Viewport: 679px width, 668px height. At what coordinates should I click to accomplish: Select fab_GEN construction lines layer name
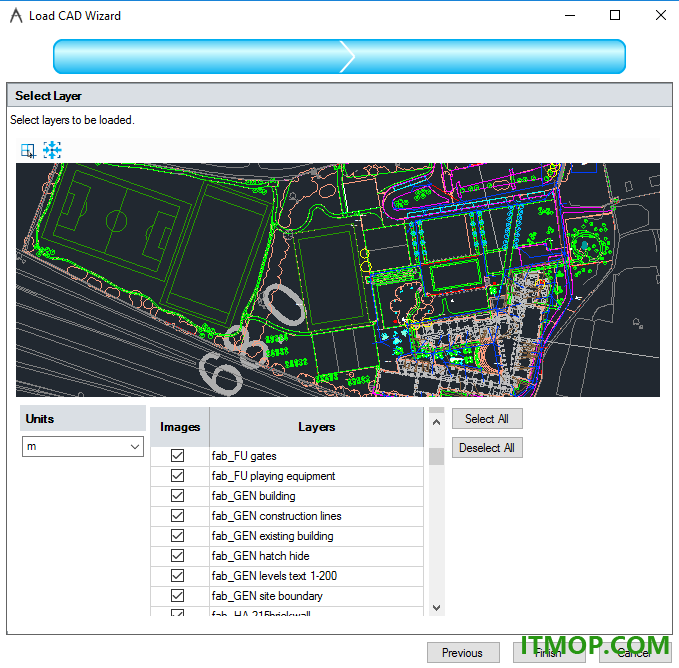click(276, 516)
